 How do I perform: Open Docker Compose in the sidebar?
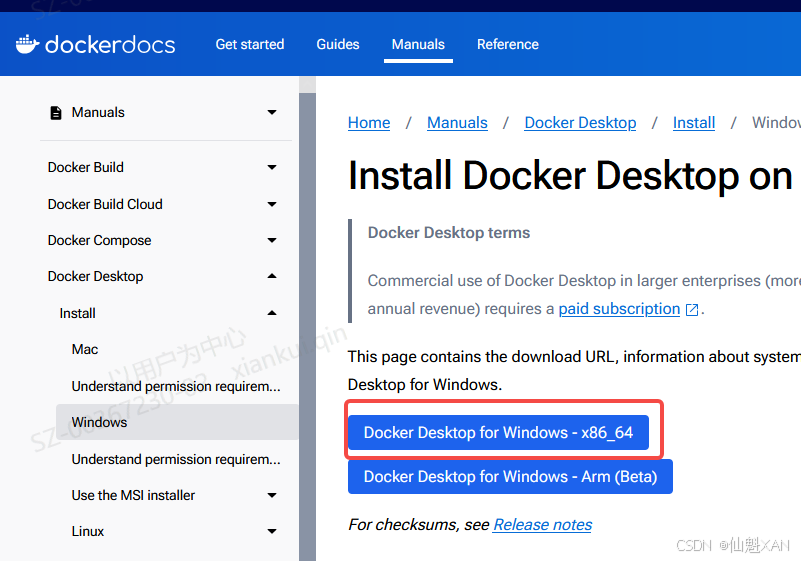tap(100, 240)
